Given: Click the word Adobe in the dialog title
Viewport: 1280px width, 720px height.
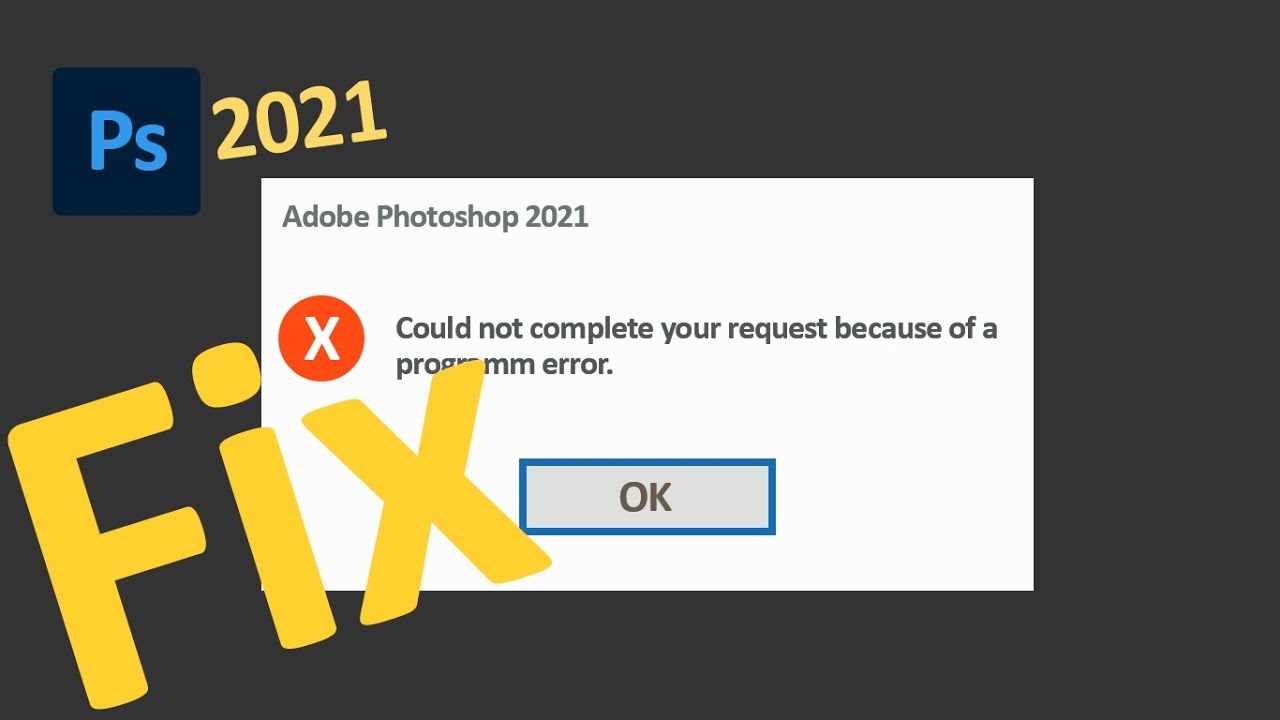Looking at the screenshot, I should coord(326,216).
